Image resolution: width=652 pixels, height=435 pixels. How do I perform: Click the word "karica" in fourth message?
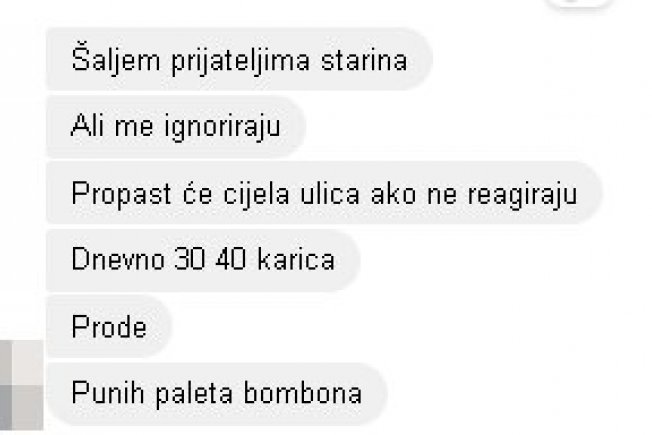point(296,260)
